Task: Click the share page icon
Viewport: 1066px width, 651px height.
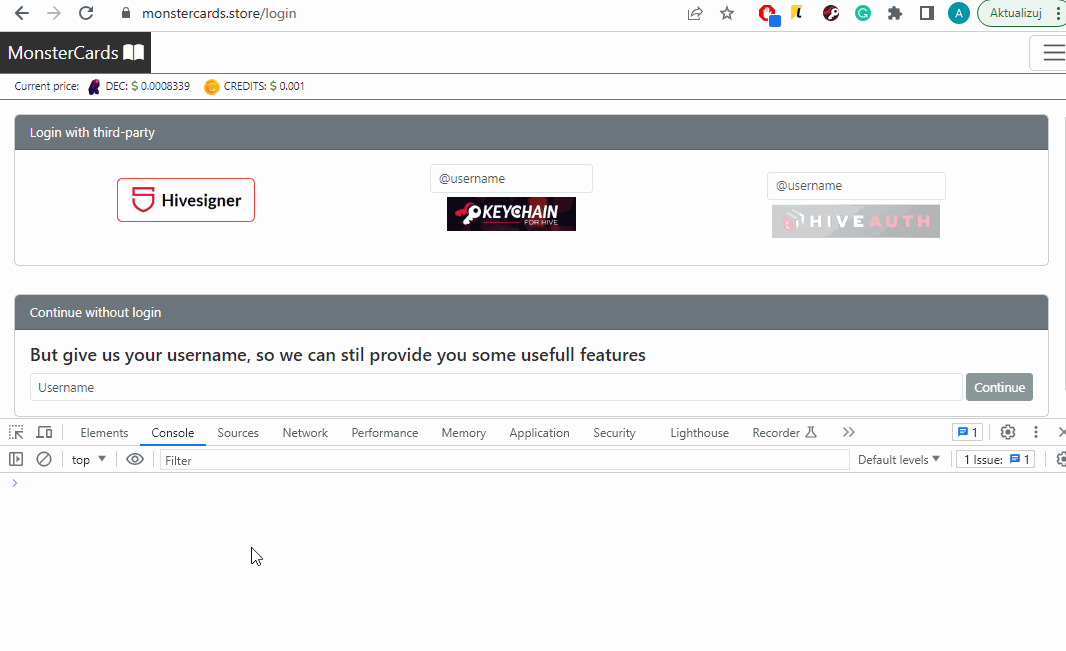Action: (x=695, y=14)
